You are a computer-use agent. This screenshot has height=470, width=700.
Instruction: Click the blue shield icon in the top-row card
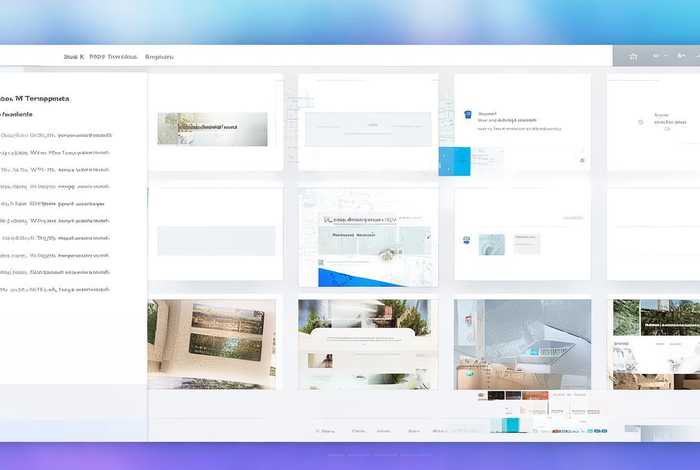point(468,116)
